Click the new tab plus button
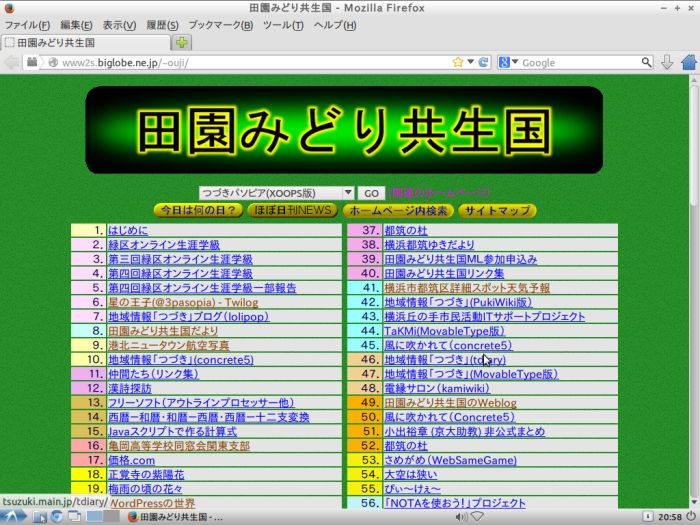 click(x=181, y=43)
